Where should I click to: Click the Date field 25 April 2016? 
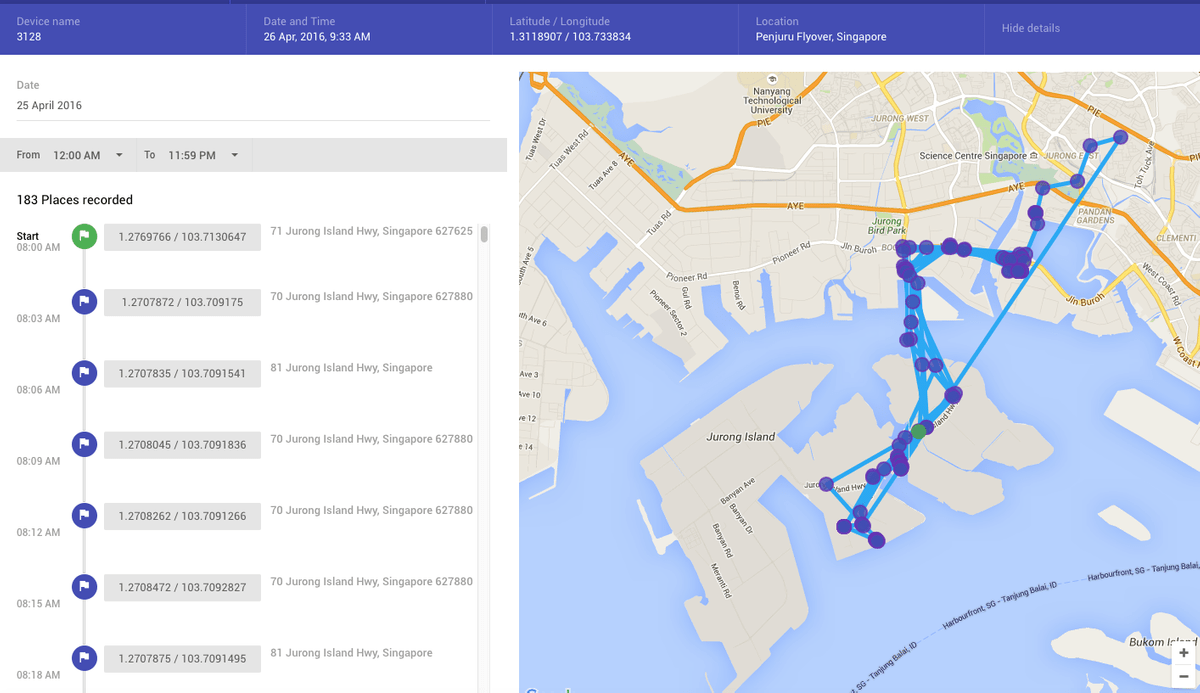point(253,105)
